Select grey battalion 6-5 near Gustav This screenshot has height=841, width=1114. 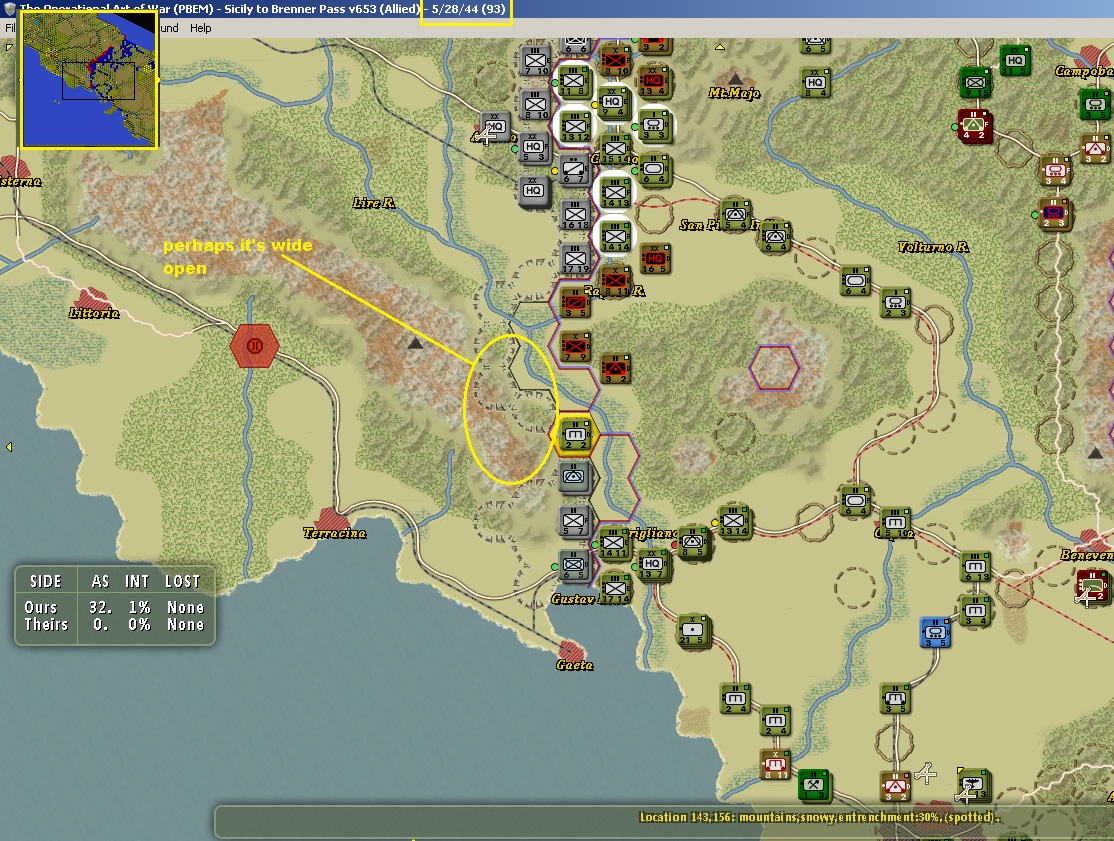pyautogui.click(x=574, y=566)
